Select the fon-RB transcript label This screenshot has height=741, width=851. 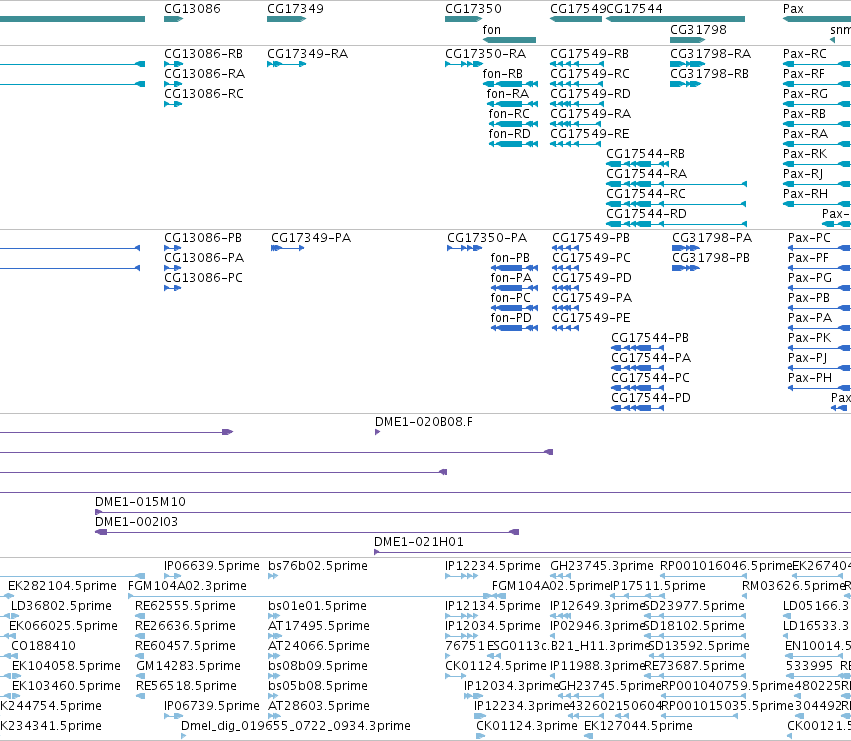503,74
